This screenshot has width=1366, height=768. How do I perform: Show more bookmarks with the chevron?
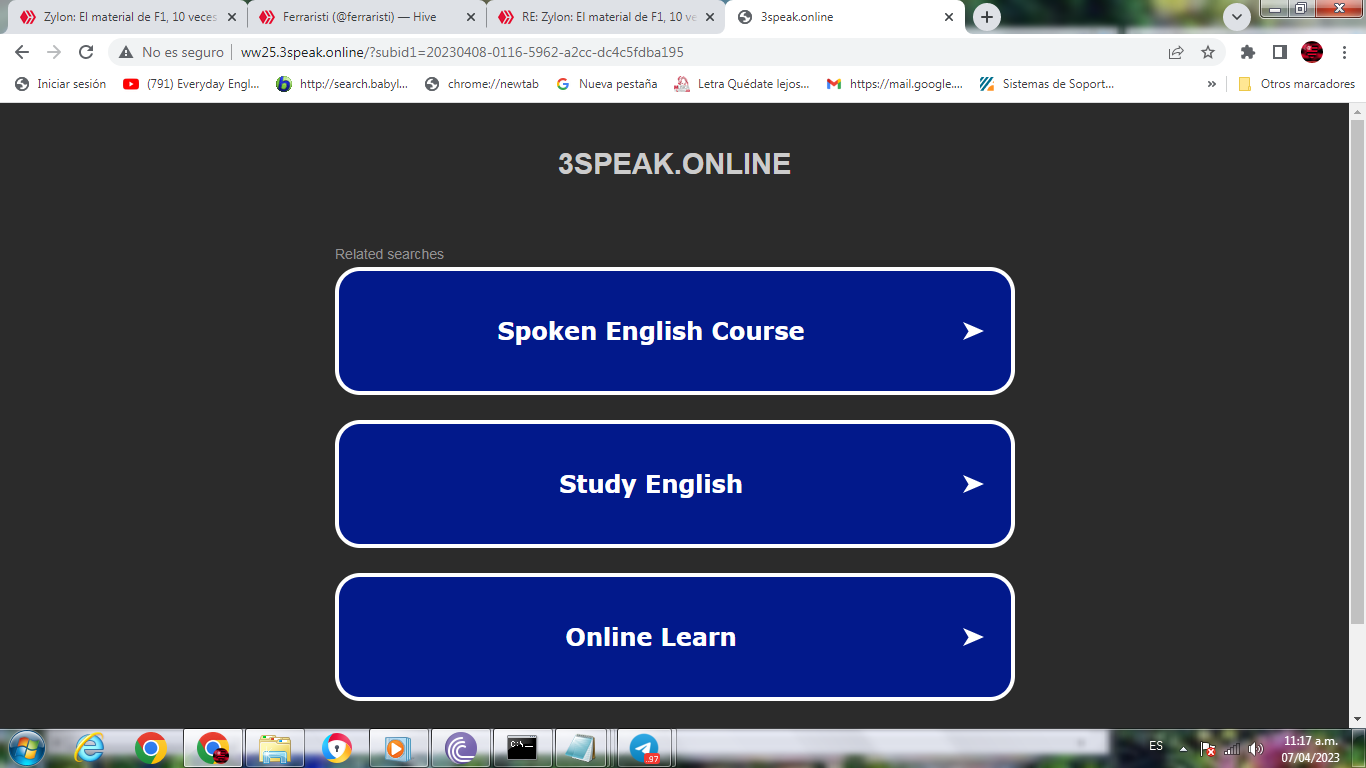tap(1212, 84)
